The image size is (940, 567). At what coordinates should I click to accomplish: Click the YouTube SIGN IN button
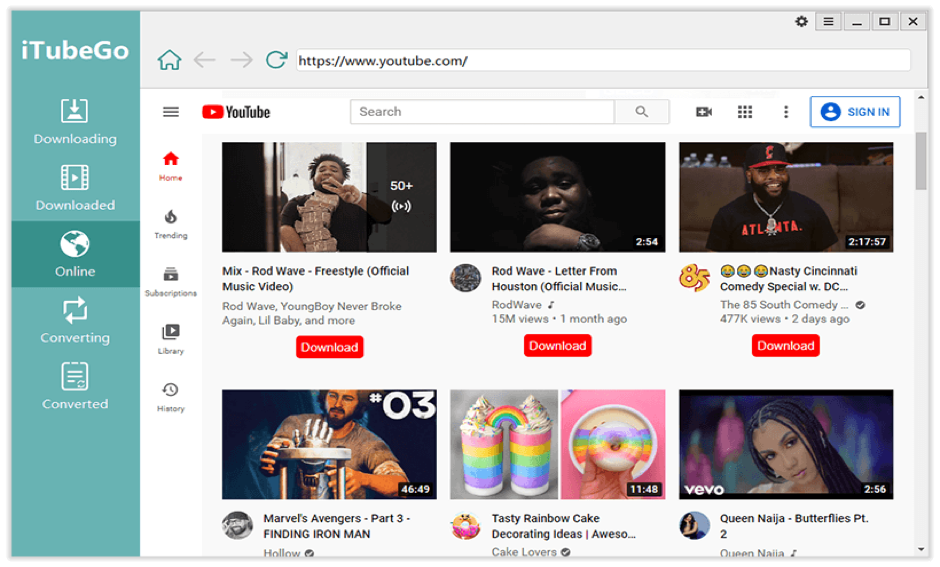pyautogui.click(x=855, y=112)
